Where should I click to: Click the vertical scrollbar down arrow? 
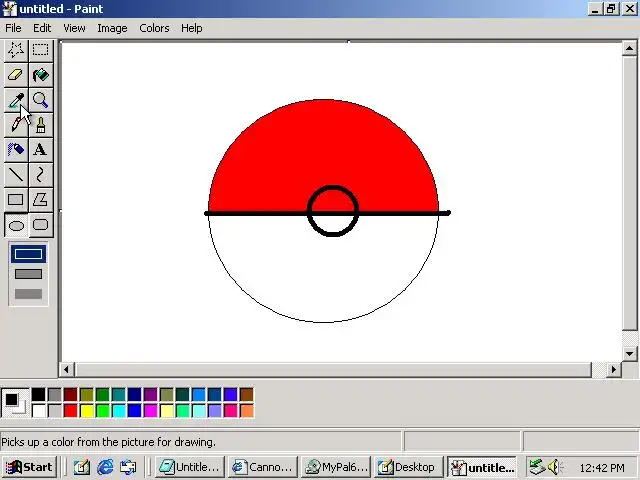(x=629, y=353)
